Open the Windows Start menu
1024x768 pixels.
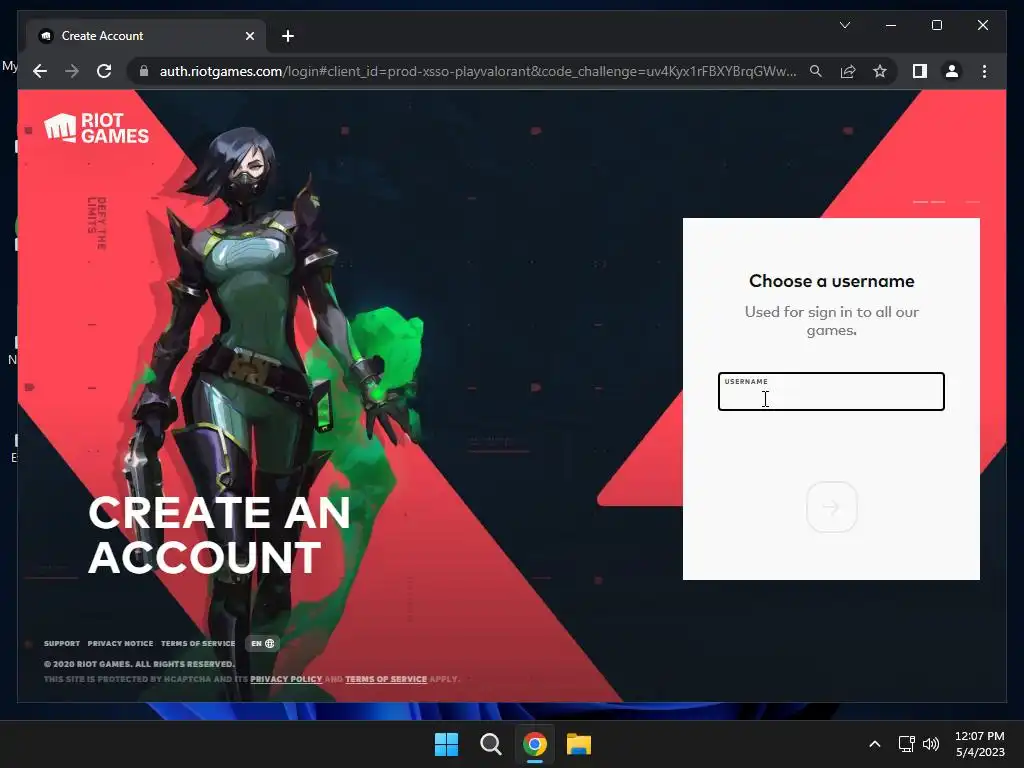click(447, 744)
